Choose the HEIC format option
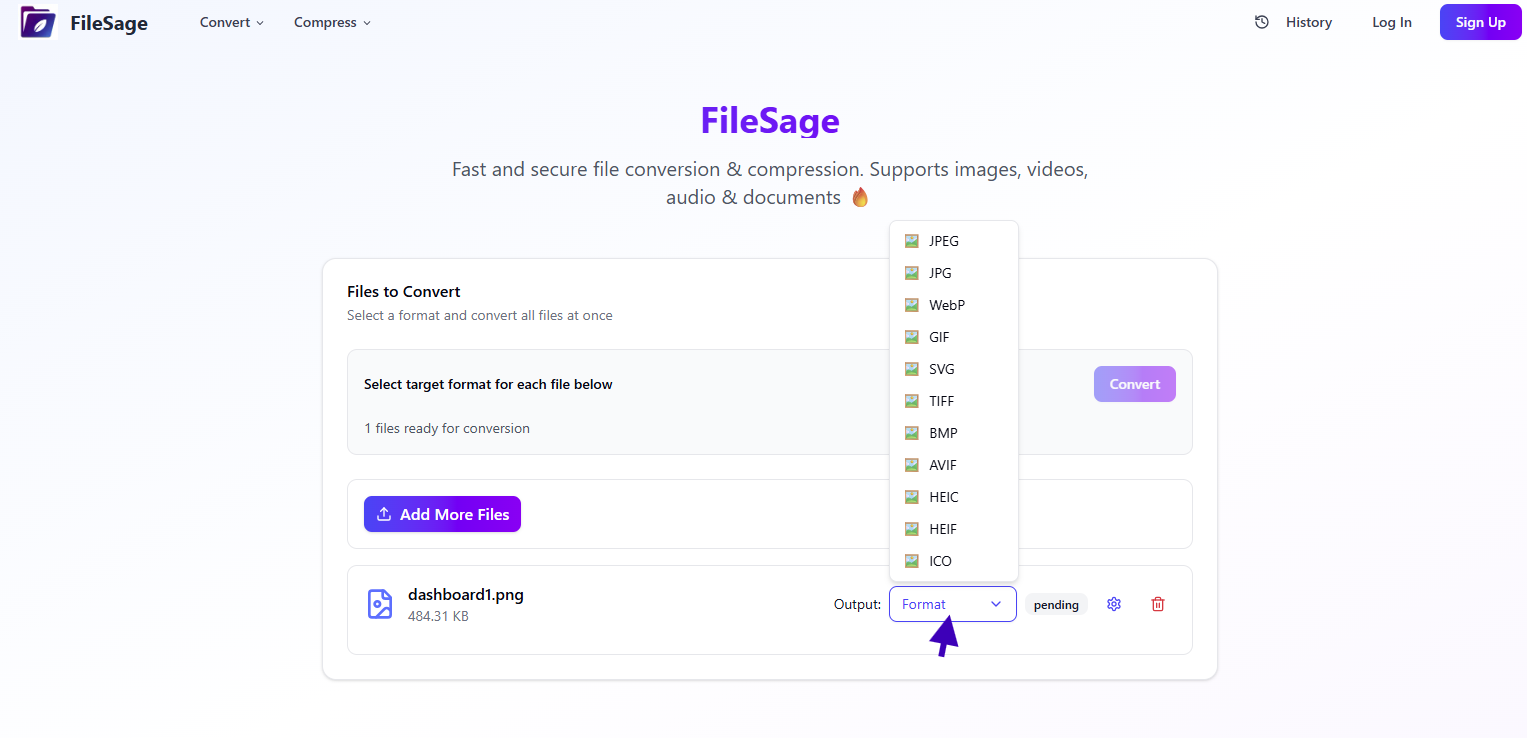 [943, 497]
